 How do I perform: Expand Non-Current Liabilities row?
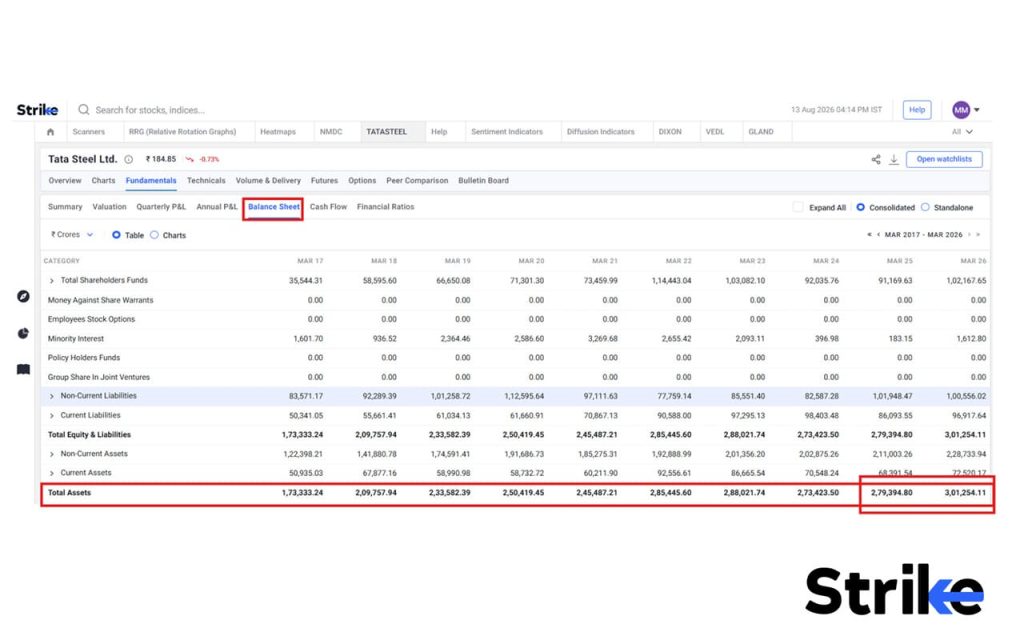coord(52,396)
